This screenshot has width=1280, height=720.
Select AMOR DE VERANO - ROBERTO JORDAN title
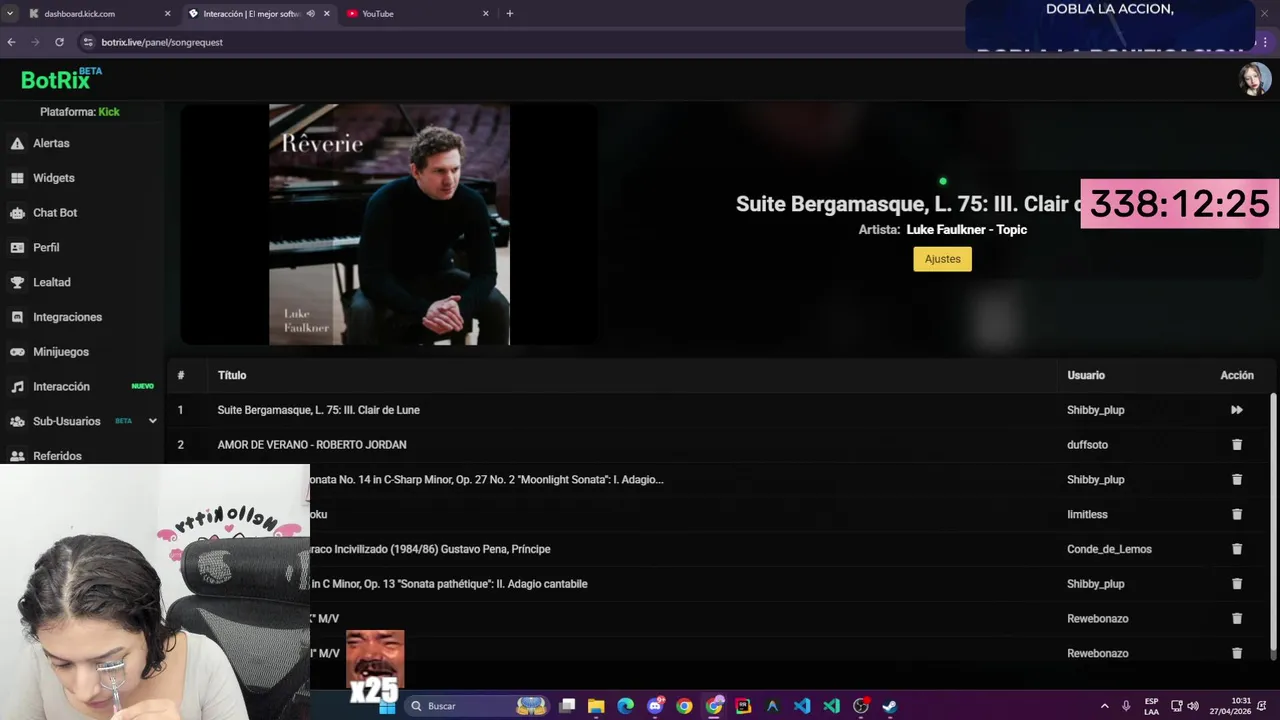(312, 445)
